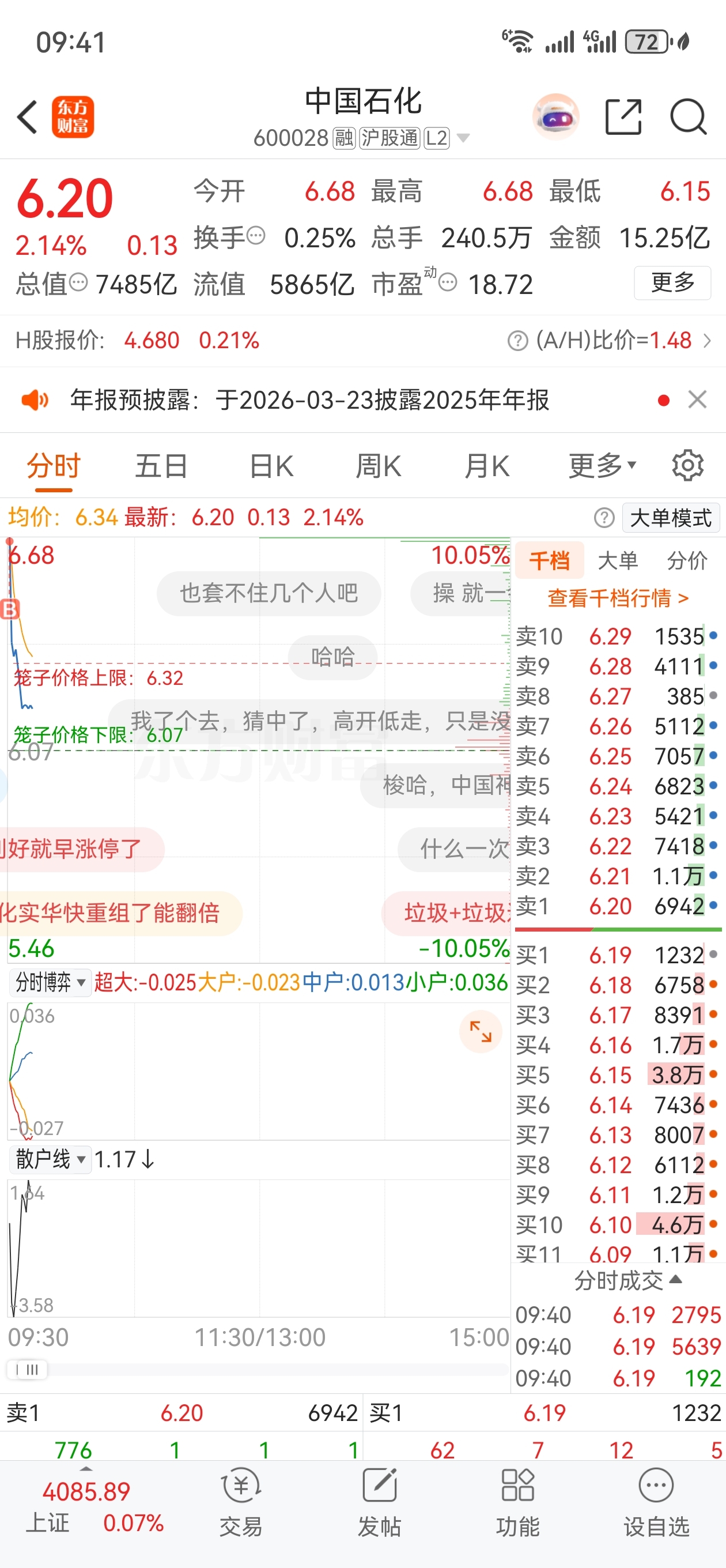
Task: Open the 交易 trade icon
Action: [x=241, y=1501]
